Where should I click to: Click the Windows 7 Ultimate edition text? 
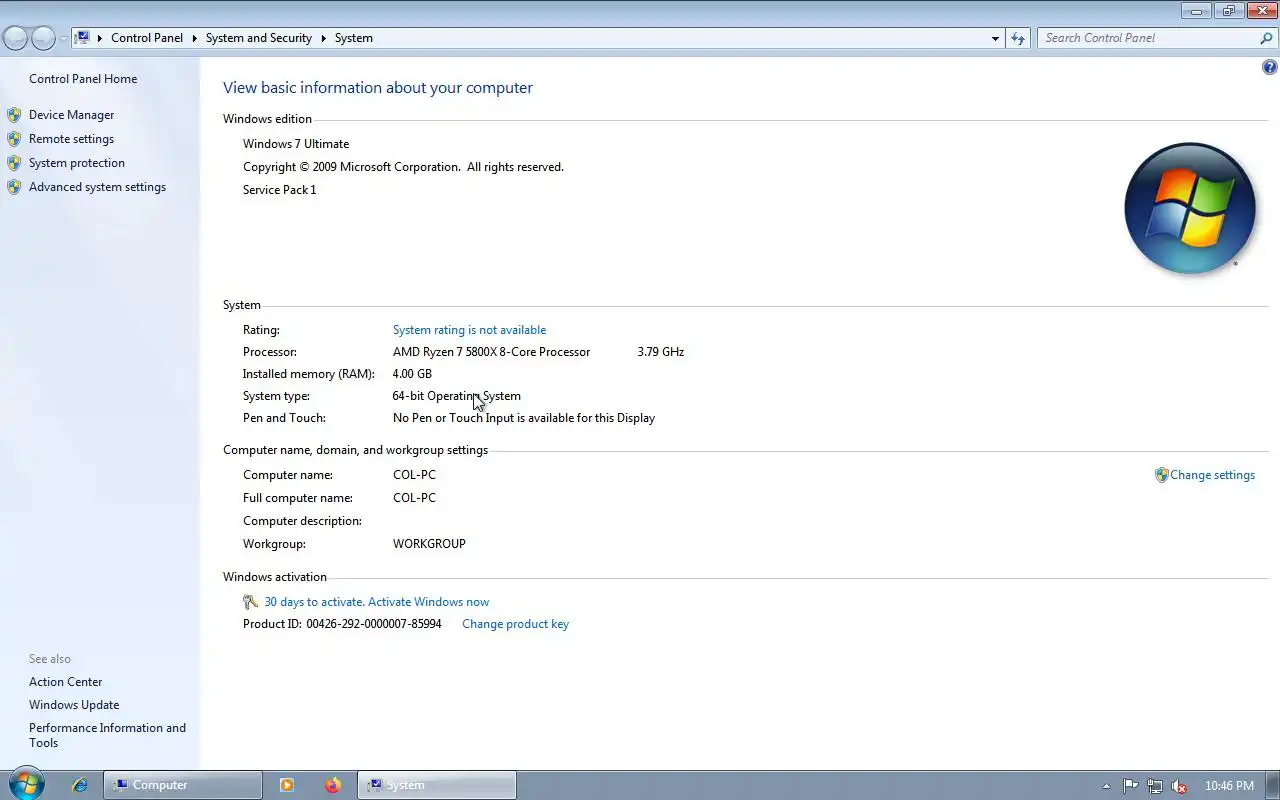296,144
